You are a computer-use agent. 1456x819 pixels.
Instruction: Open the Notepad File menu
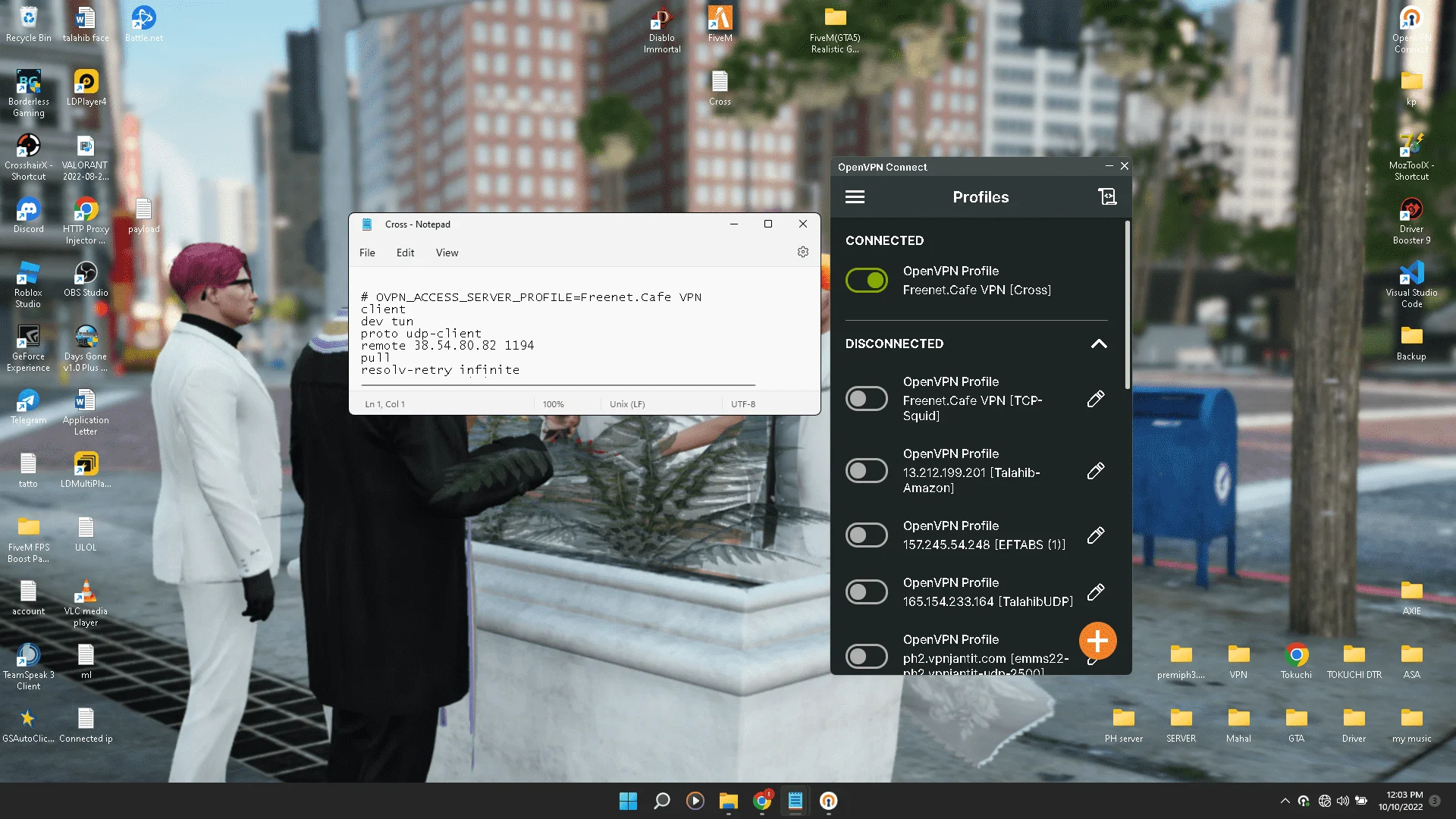[367, 253]
